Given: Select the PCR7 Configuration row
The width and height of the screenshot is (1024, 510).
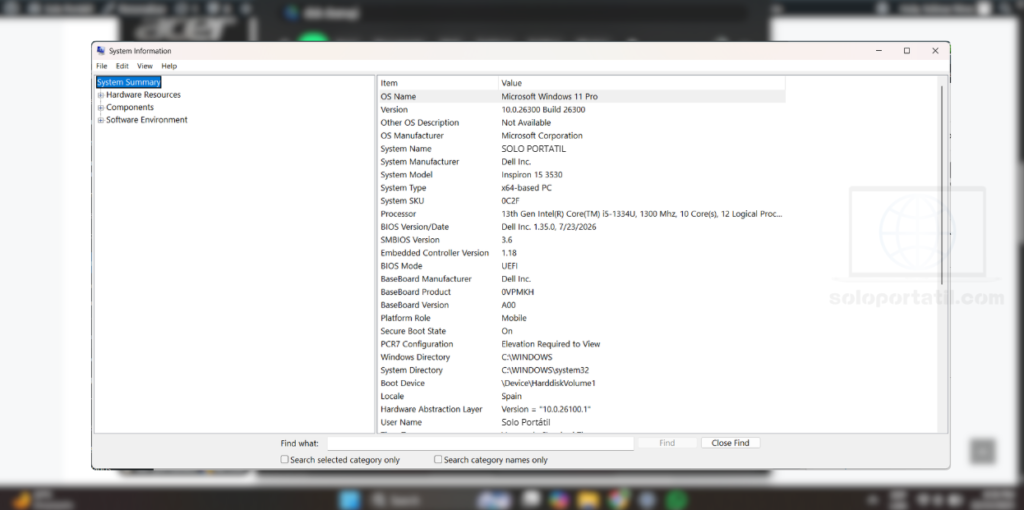Looking at the screenshot, I should pyautogui.click(x=581, y=345).
